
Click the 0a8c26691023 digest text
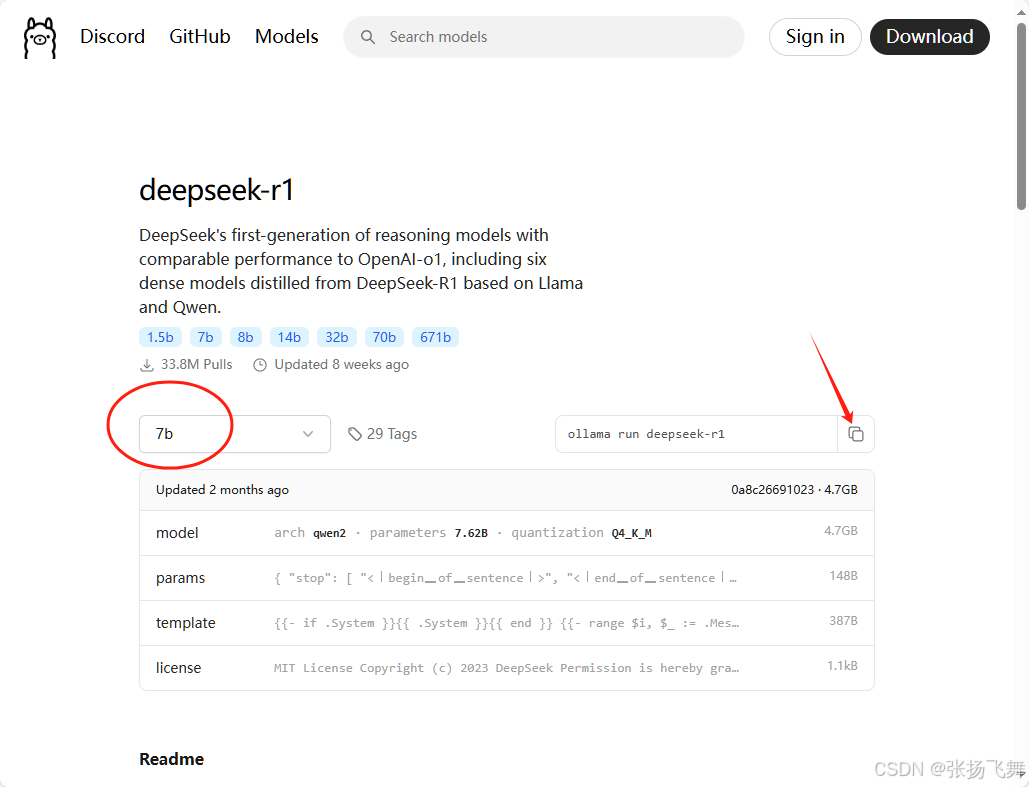point(772,490)
